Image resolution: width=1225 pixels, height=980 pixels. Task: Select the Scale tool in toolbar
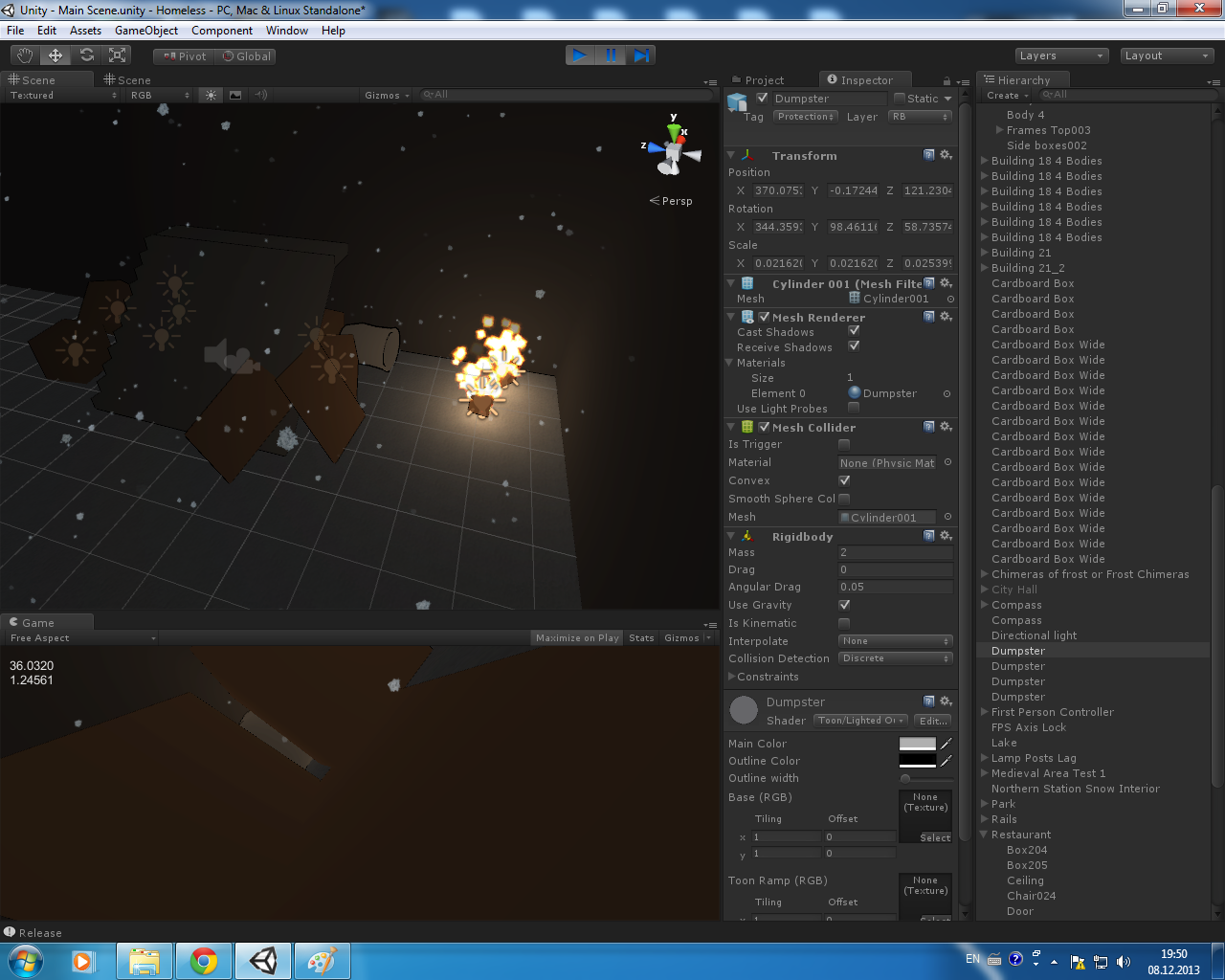pos(118,56)
